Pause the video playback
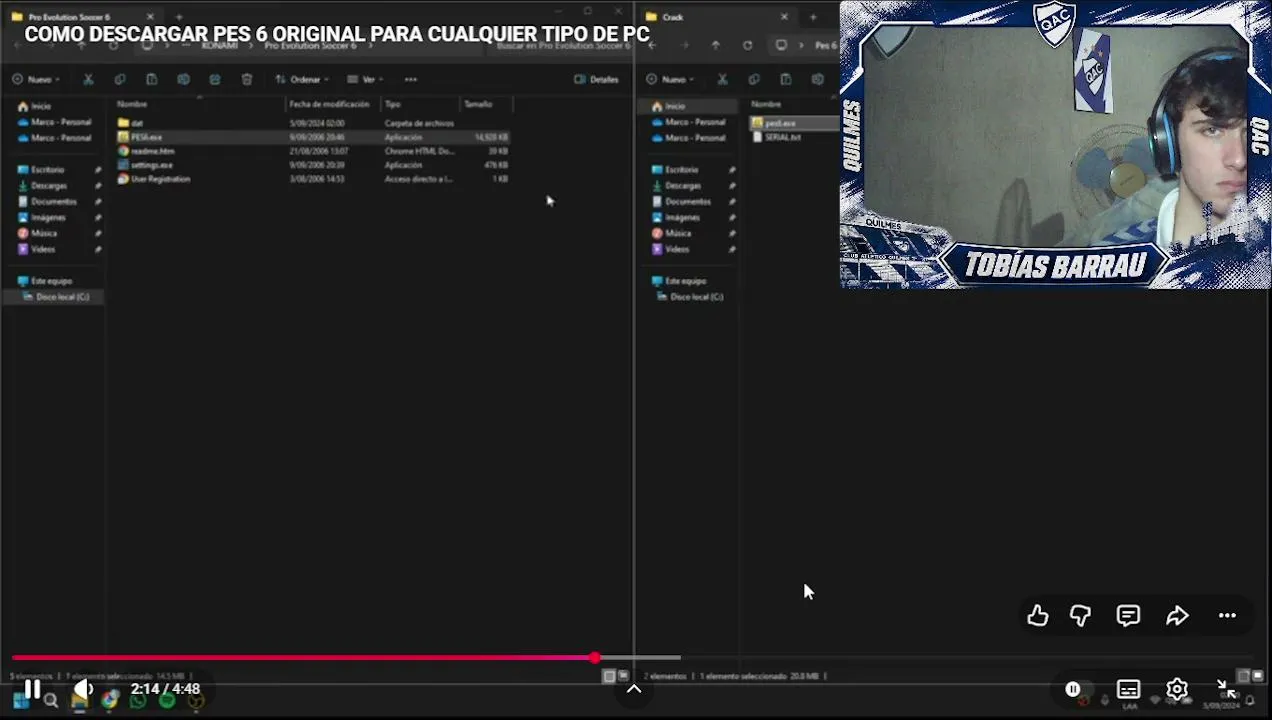 tap(33, 689)
